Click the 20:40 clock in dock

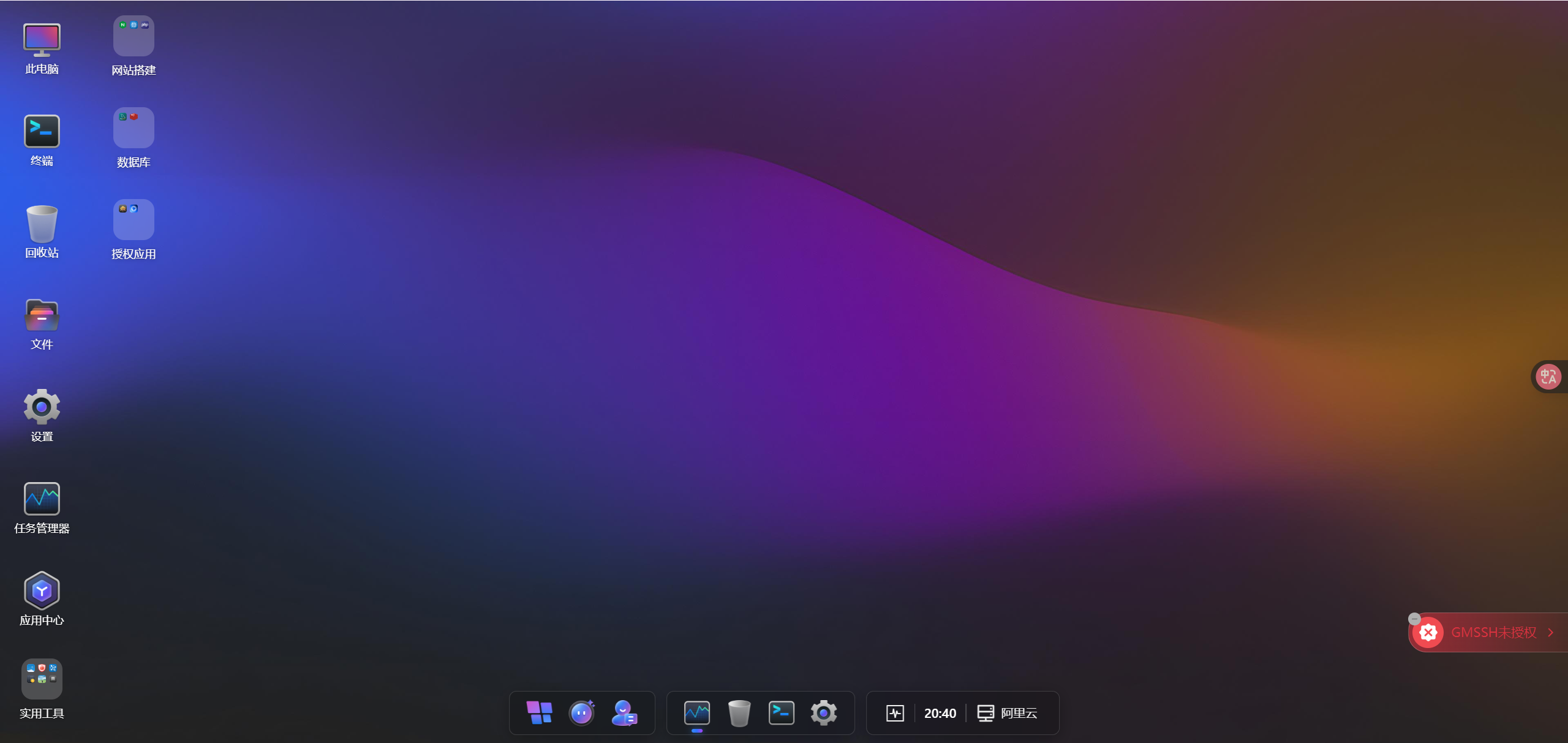point(940,713)
